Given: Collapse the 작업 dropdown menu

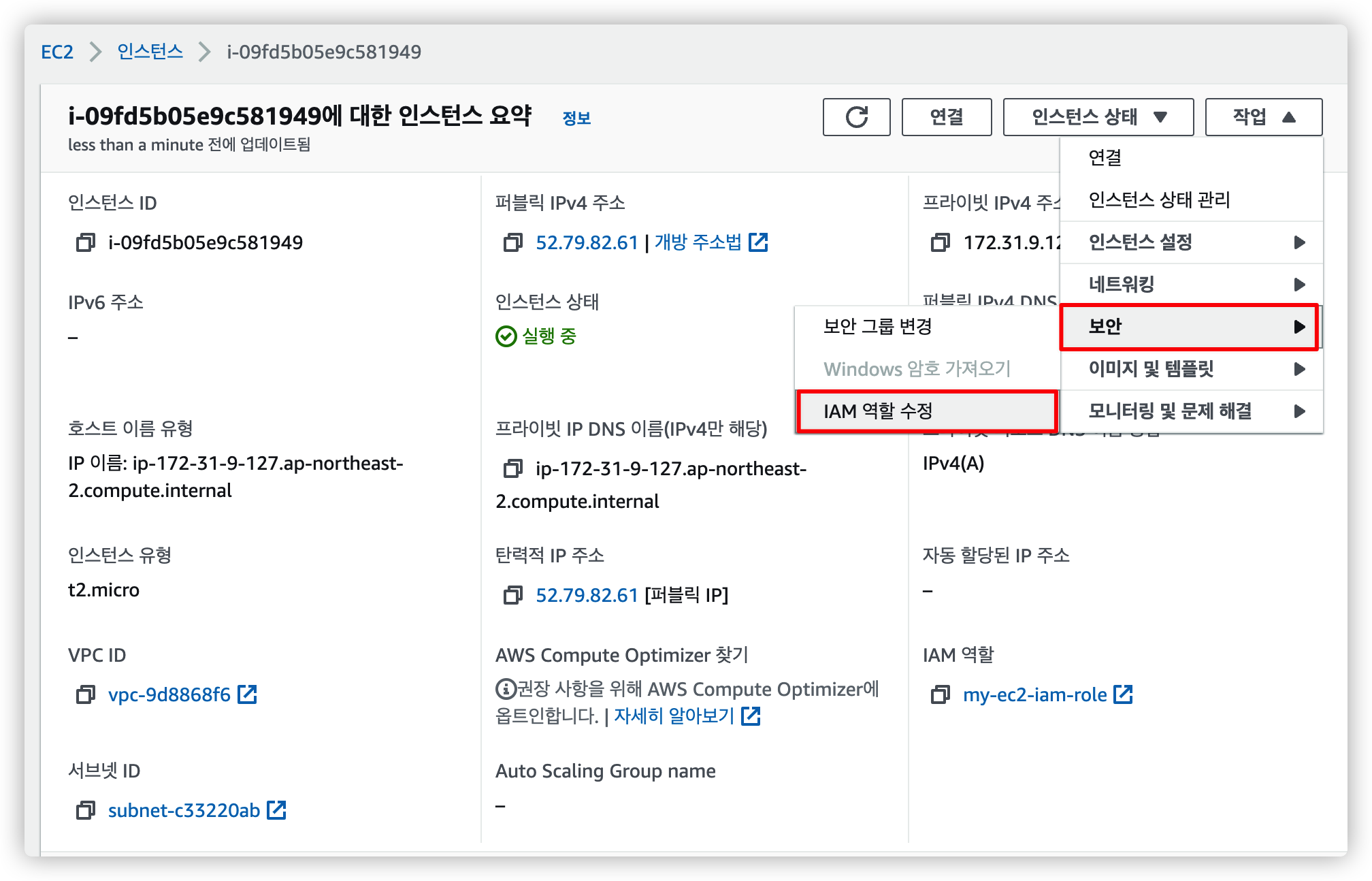Looking at the screenshot, I should (x=1263, y=117).
